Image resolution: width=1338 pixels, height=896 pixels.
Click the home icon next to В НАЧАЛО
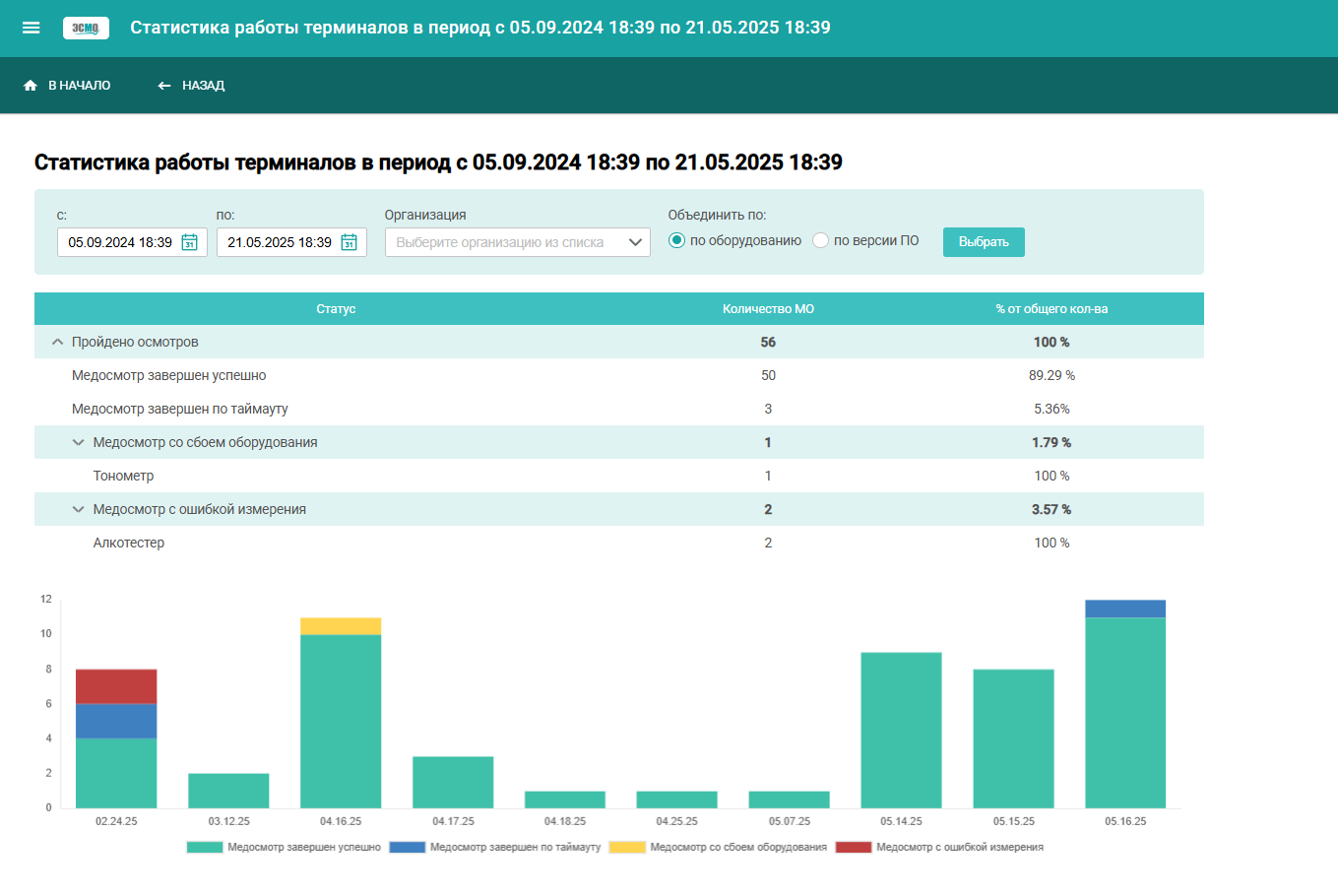31,86
